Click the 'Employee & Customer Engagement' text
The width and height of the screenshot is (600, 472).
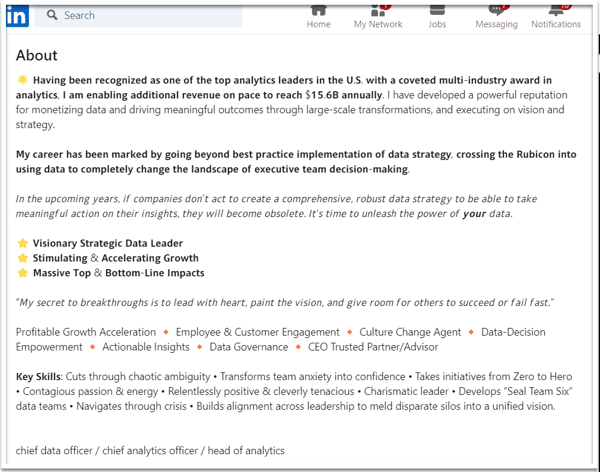[x=258, y=332]
